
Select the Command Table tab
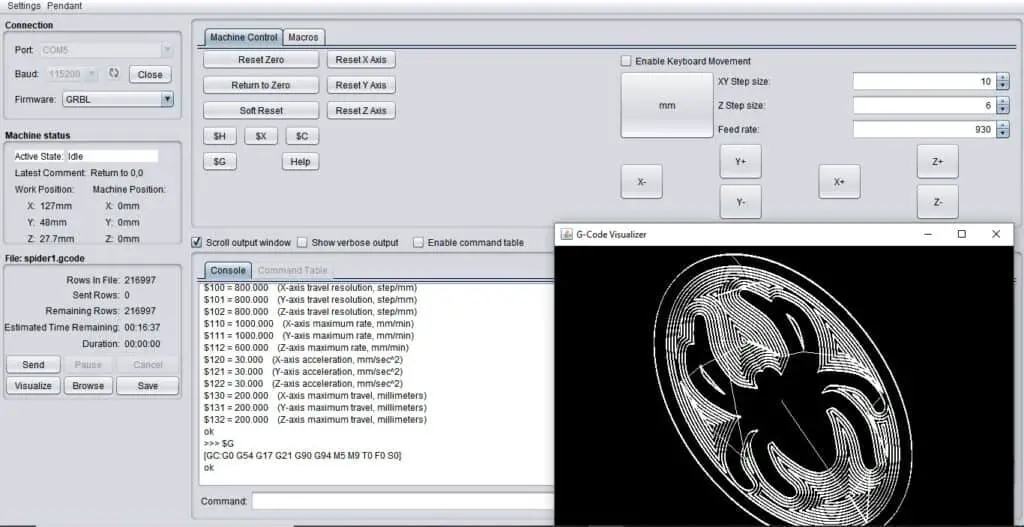[x=293, y=270]
